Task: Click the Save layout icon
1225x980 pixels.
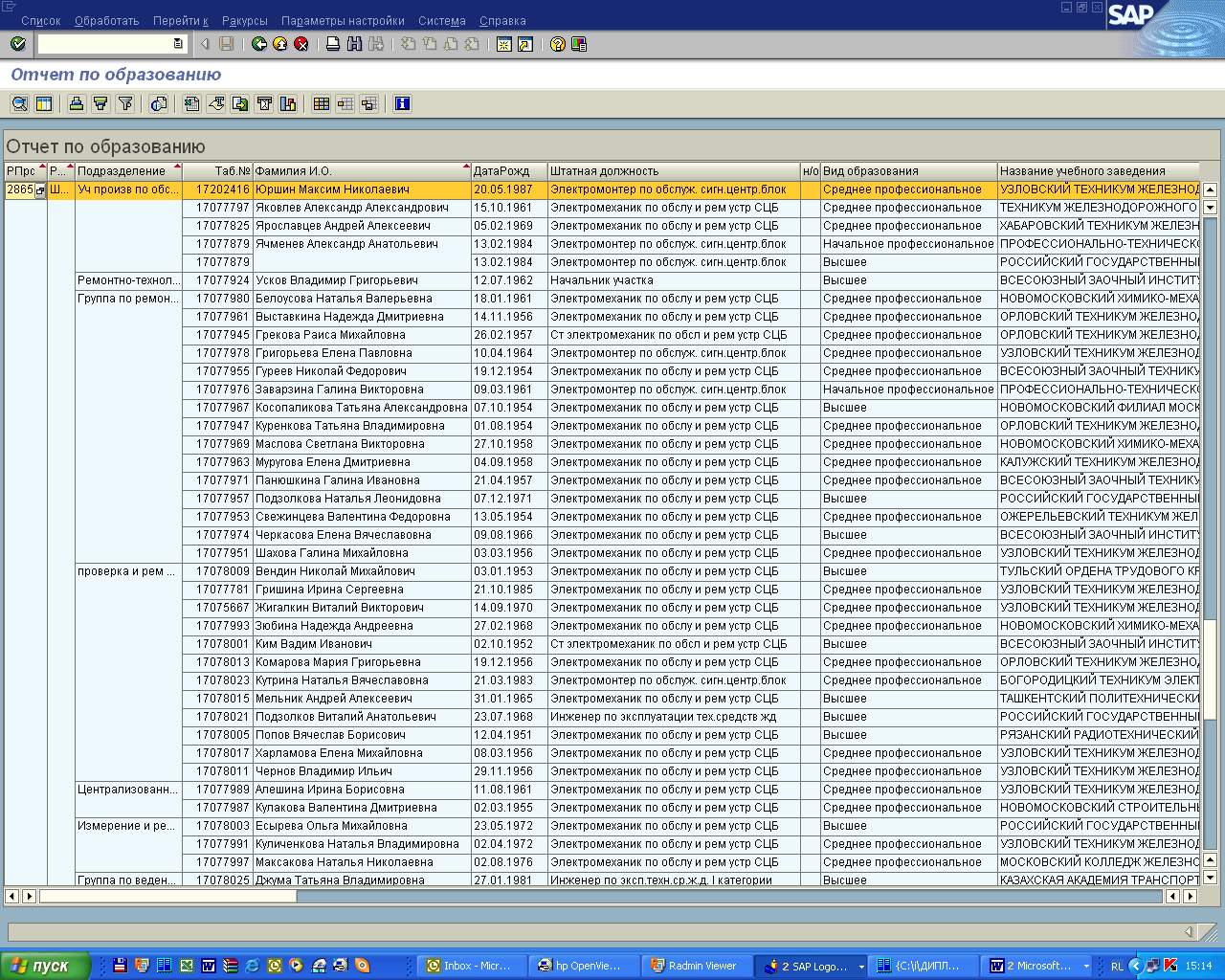Action: pos(369,103)
